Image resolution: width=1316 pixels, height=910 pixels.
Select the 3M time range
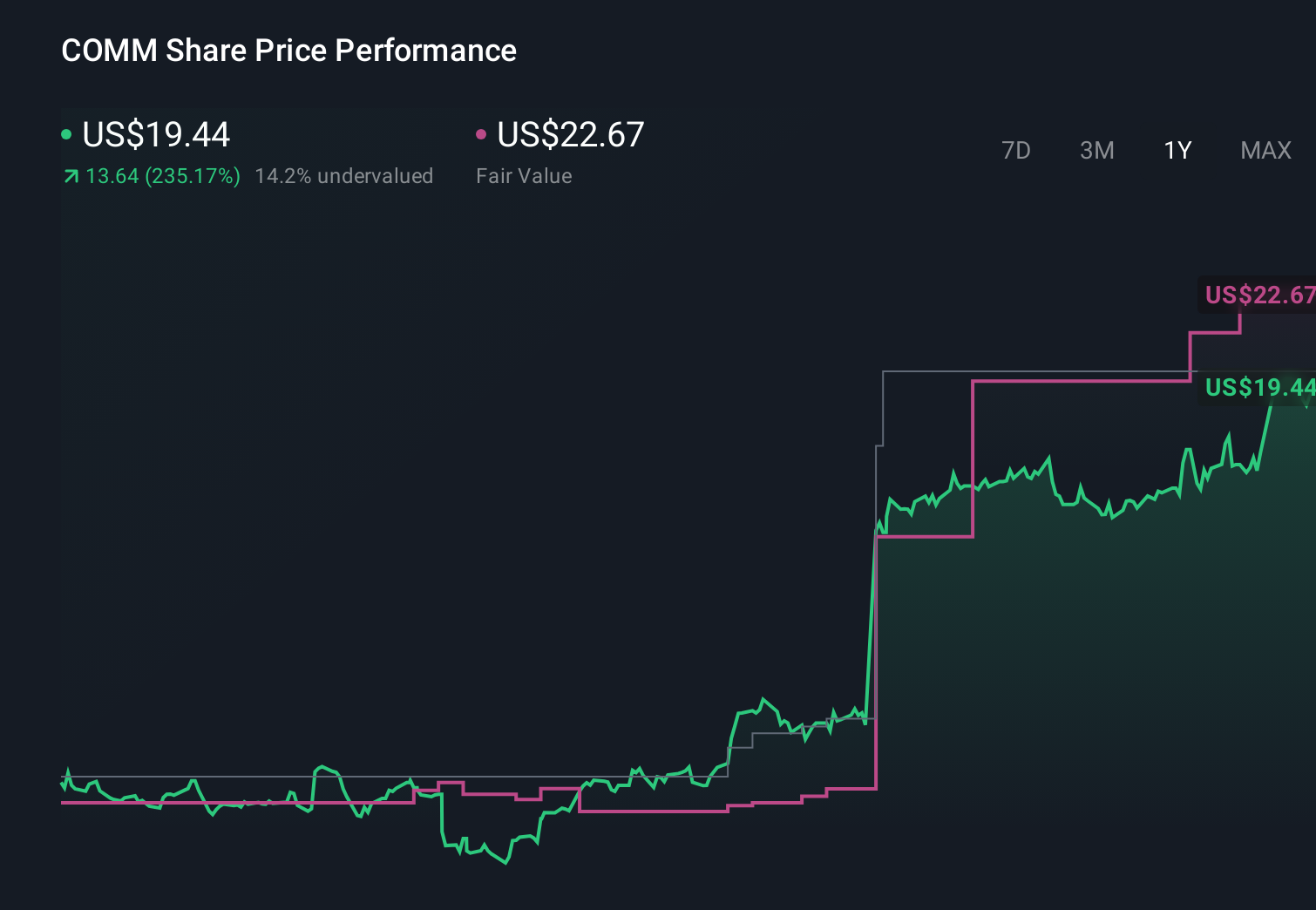[1097, 150]
